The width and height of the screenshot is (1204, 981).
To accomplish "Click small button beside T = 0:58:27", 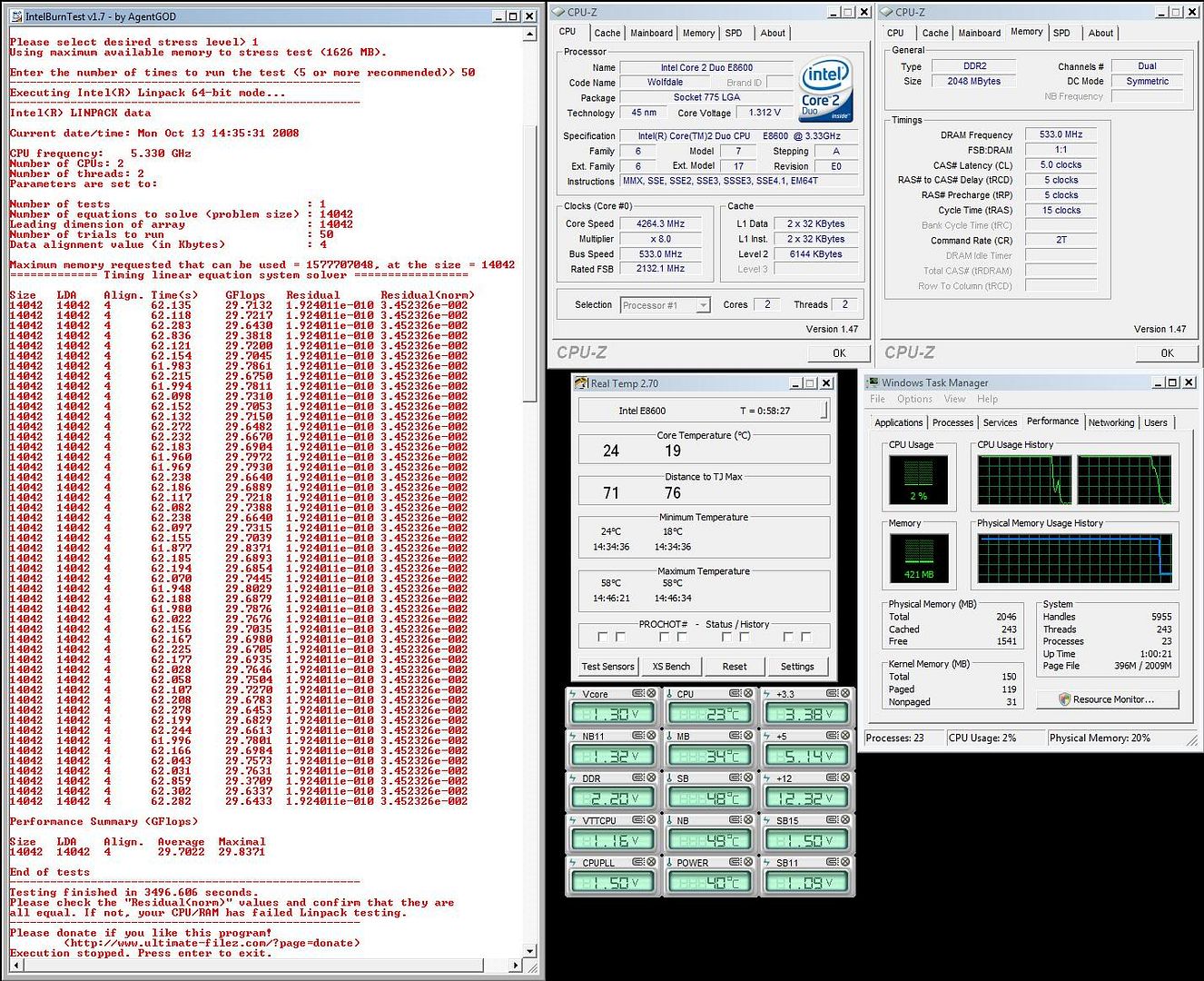I will pyautogui.click(x=824, y=411).
